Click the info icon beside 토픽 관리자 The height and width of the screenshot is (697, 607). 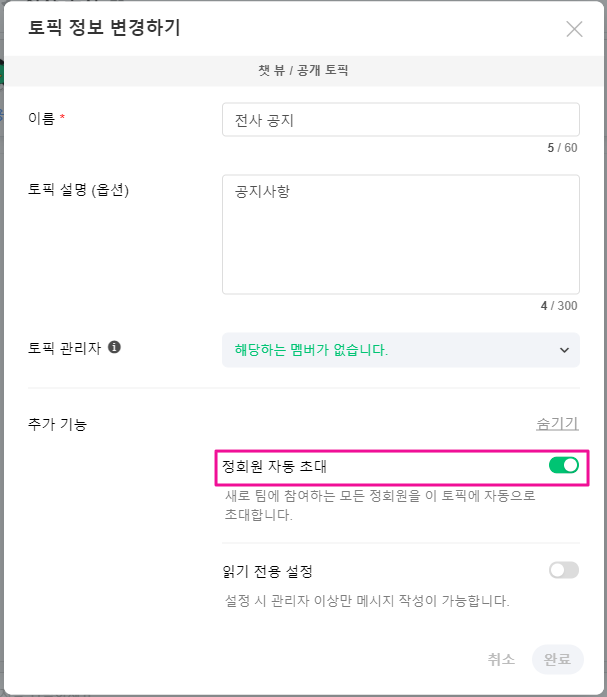[114, 347]
